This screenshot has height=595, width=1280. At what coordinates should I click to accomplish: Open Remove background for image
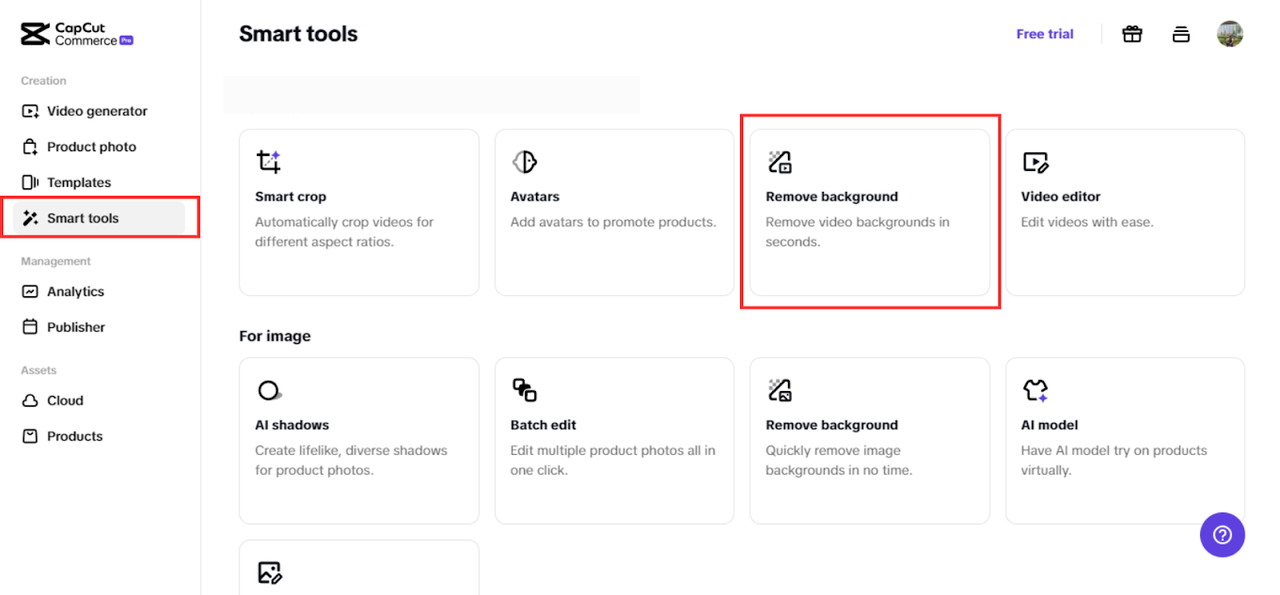(870, 441)
